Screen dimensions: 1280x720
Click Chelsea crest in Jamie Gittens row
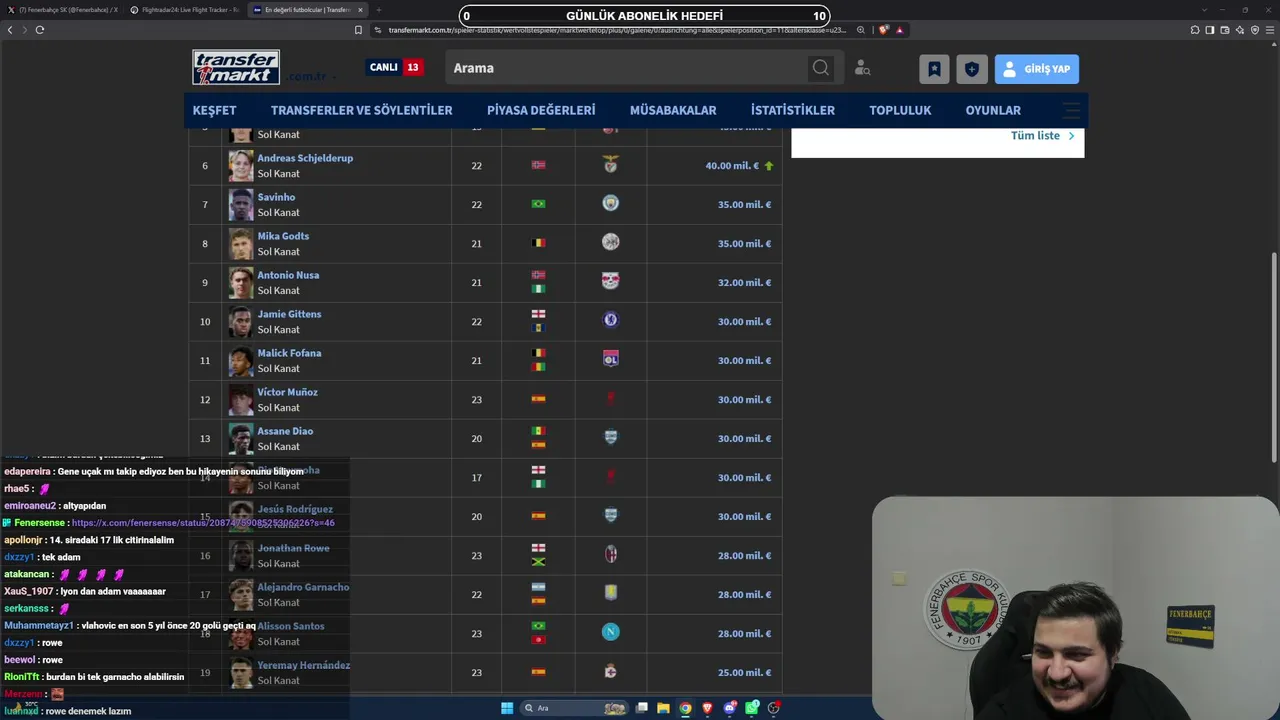611,321
